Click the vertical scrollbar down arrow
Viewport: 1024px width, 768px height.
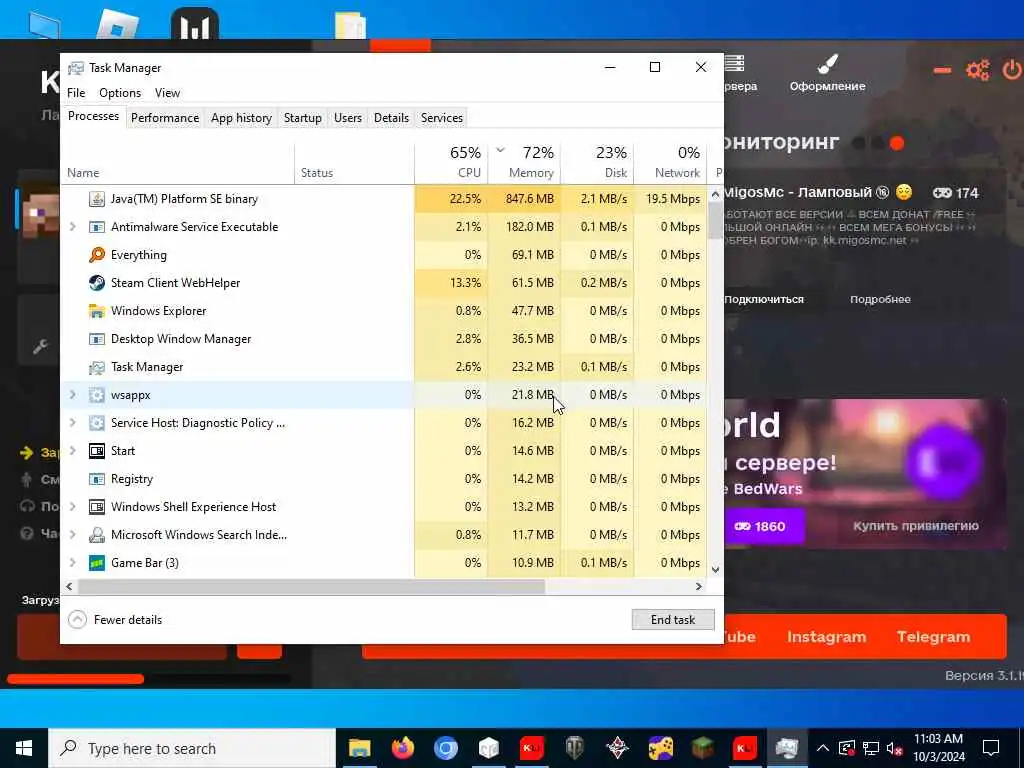(x=715, y=569)
